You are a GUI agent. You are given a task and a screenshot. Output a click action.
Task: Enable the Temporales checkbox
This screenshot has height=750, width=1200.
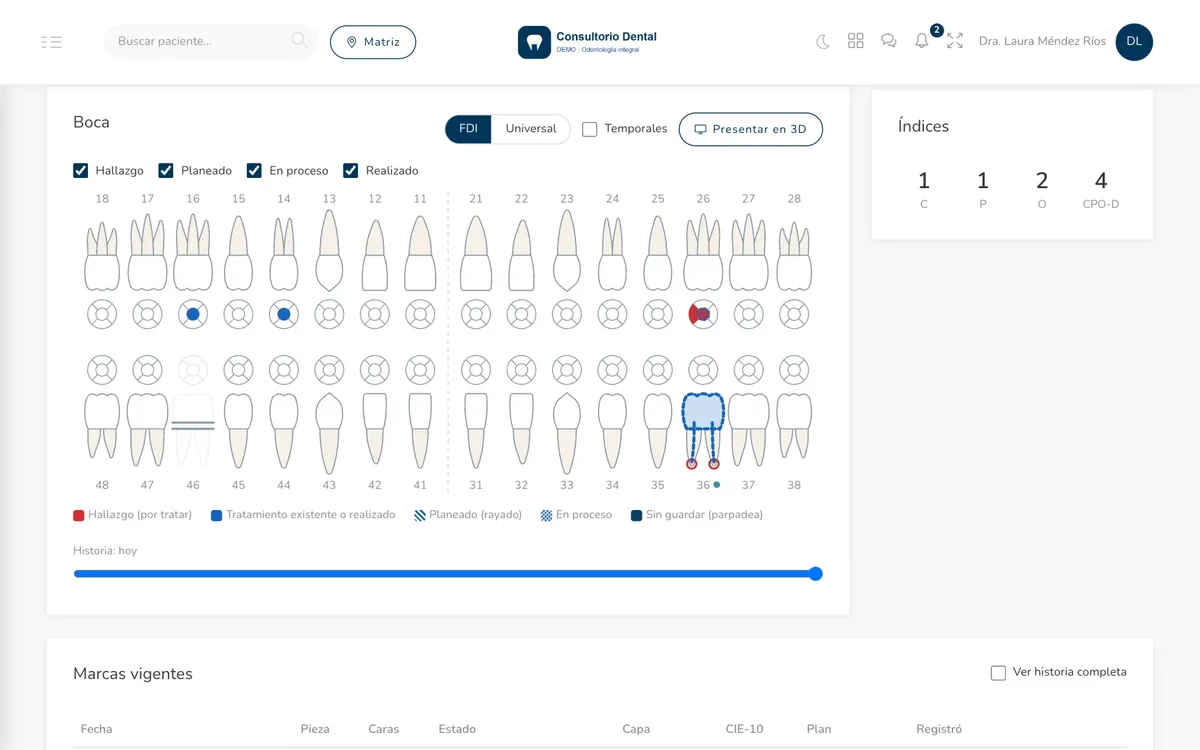pos(590,129)
